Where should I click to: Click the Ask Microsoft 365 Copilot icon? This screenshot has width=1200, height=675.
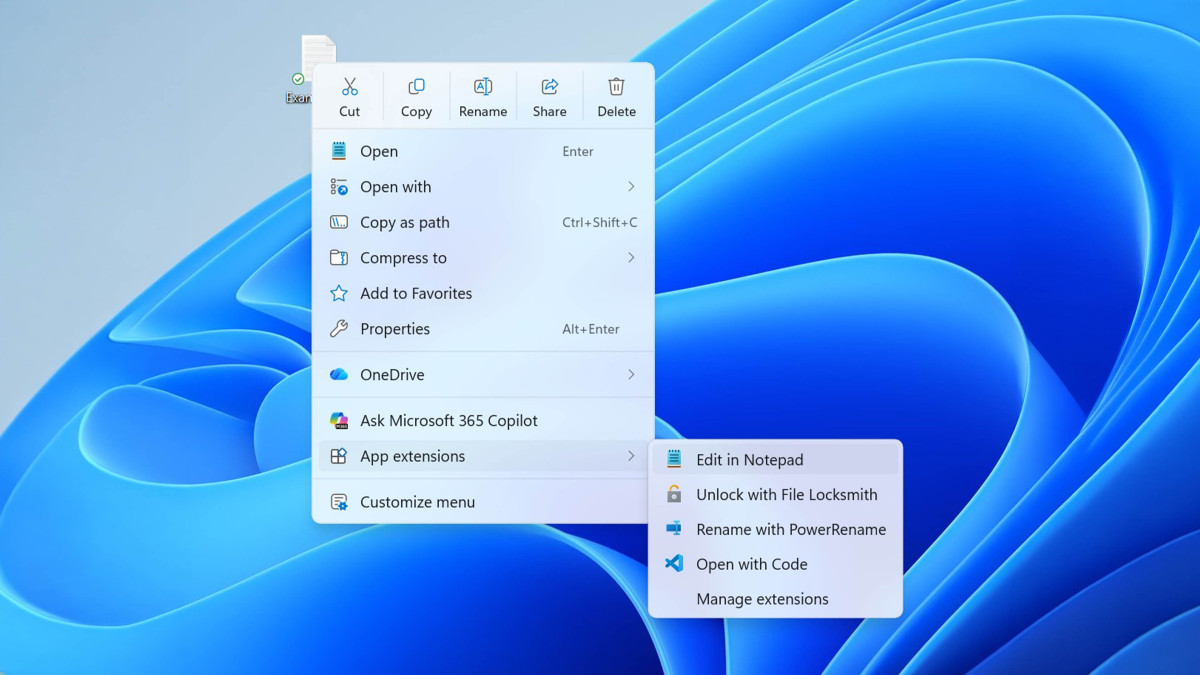pyautogui.click(x=339, y=420)
